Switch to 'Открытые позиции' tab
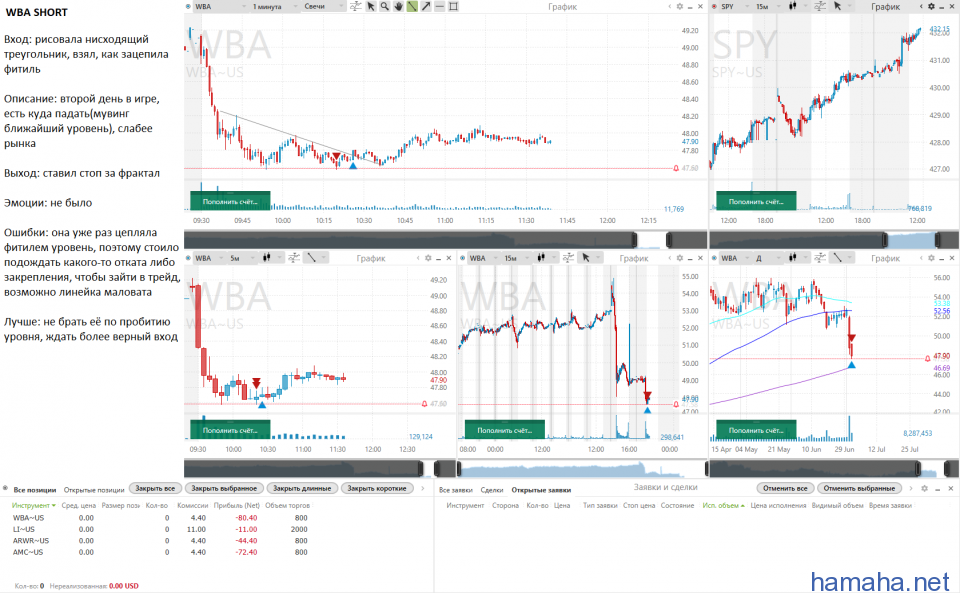Image resolution: width=960 pixels, height=593 pixels. tap(94, 490)
